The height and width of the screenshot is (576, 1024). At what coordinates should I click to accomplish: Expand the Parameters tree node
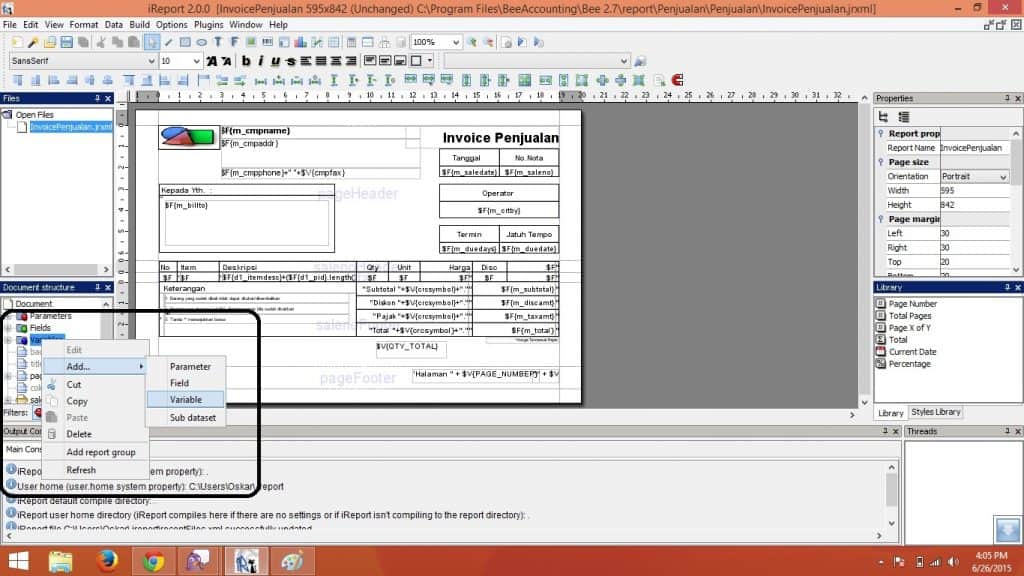[x=8, y=316]
